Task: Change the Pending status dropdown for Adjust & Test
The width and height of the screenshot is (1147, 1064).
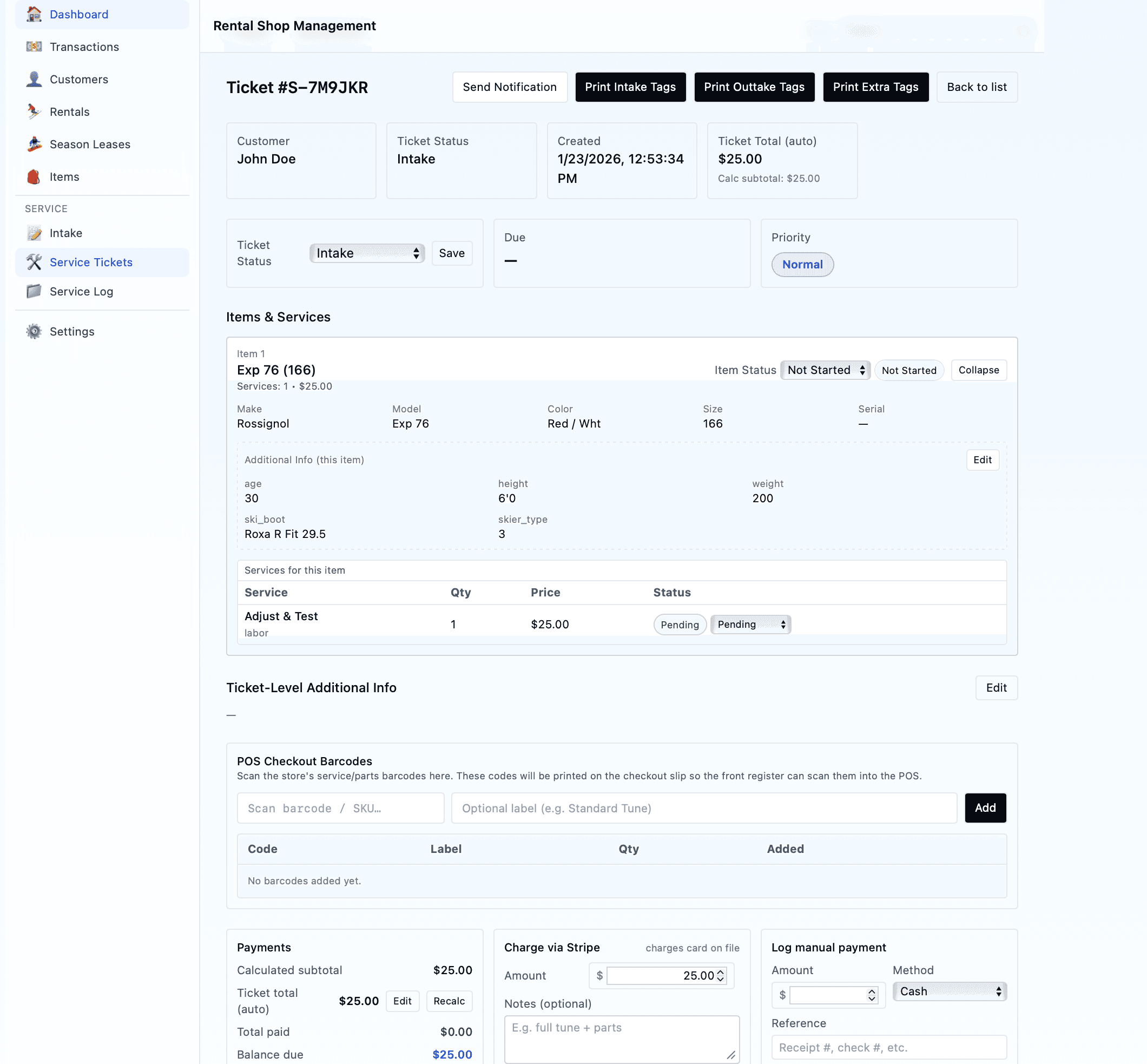Action: click(750, 624)
